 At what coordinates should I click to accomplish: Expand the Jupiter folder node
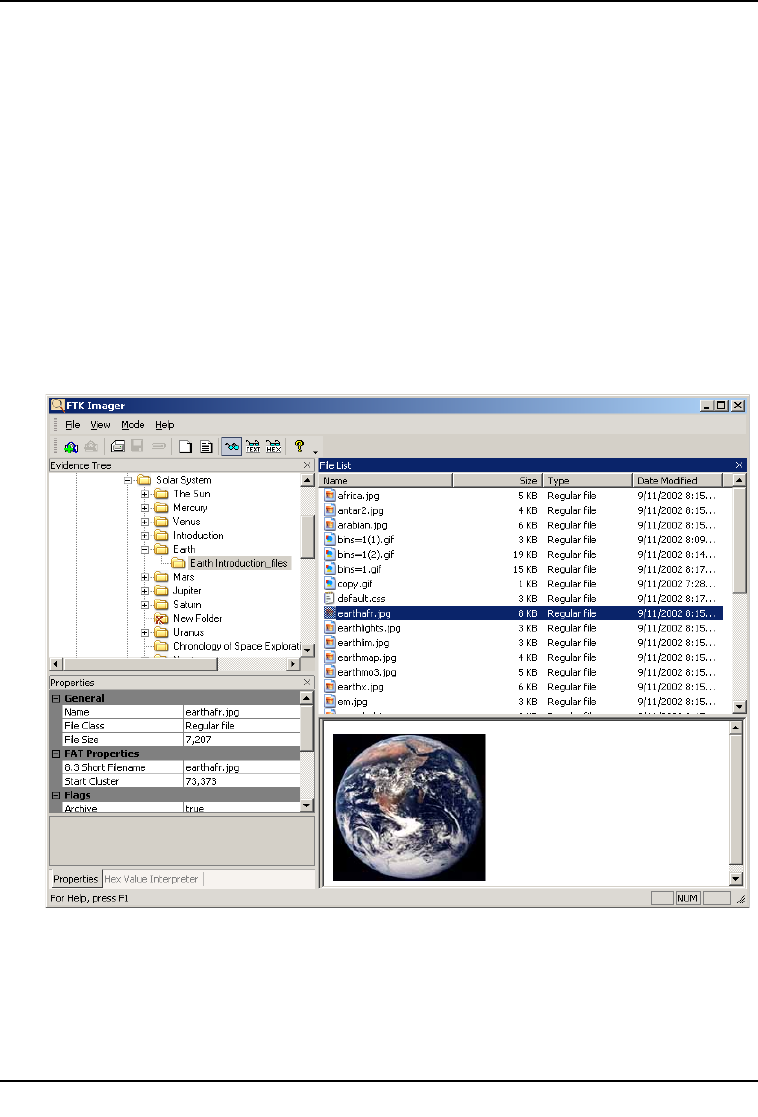145,591
